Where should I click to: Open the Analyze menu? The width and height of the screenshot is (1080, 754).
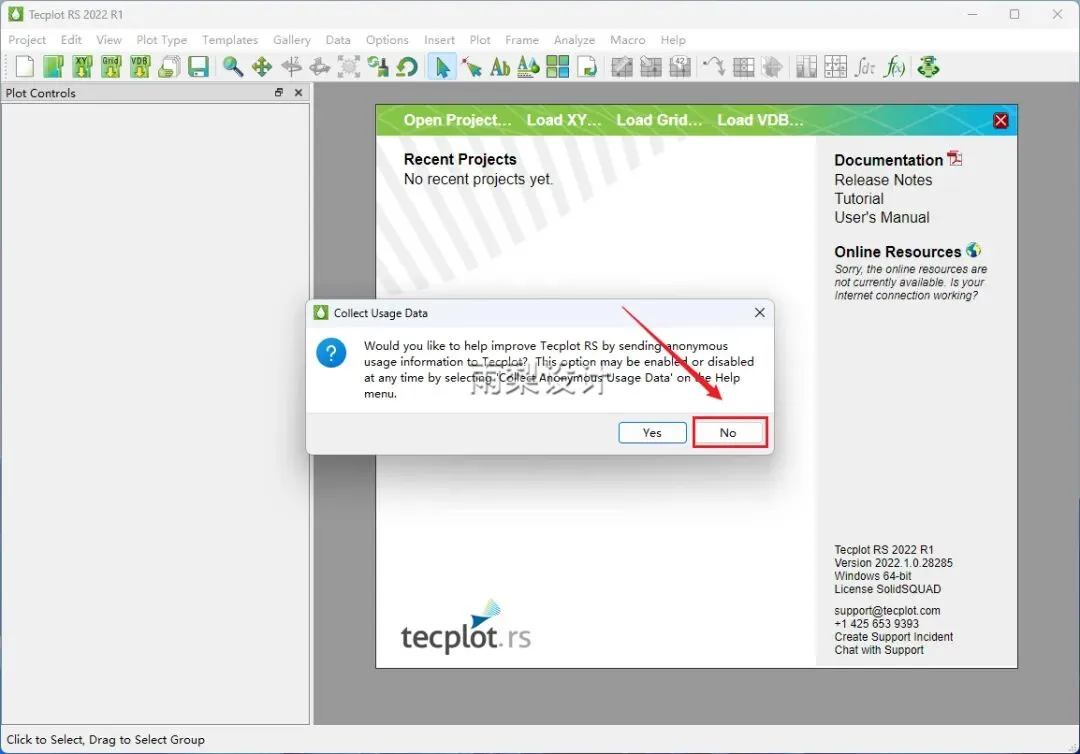click(x=574, y=40)
